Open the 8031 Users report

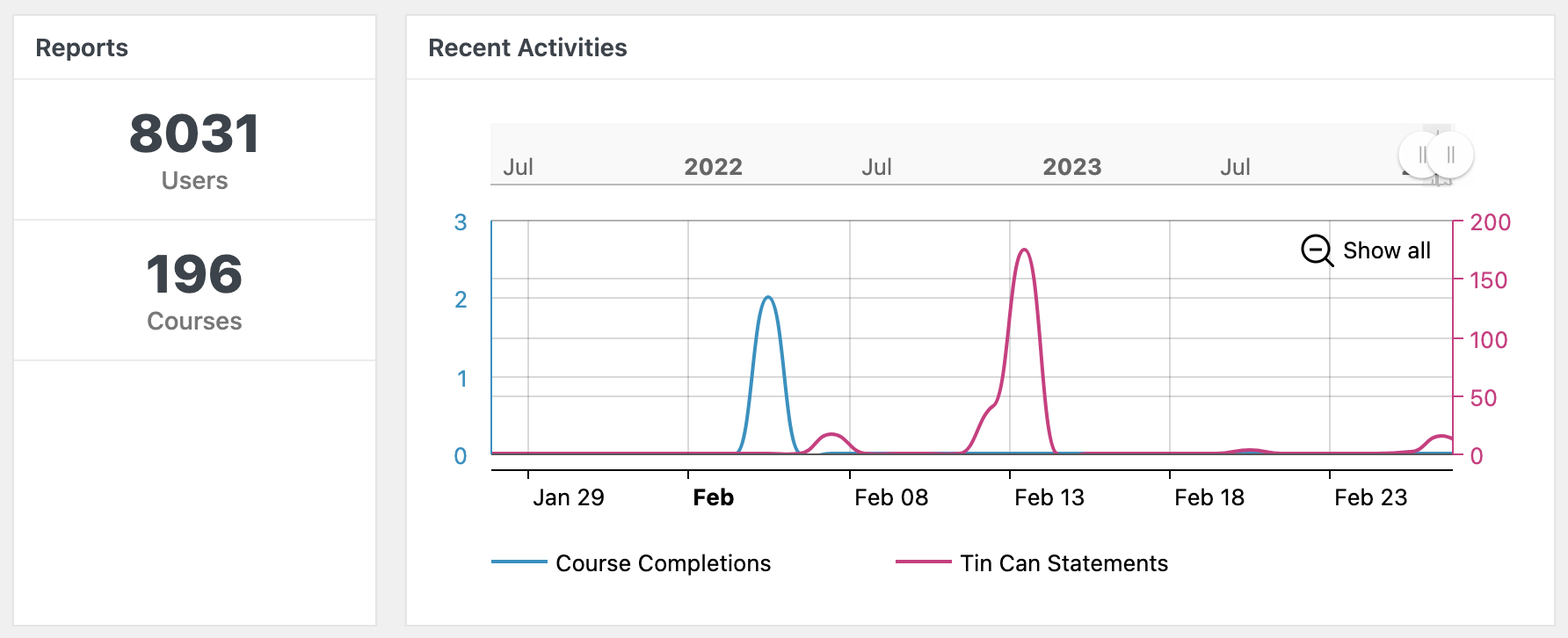coord(194,149)
